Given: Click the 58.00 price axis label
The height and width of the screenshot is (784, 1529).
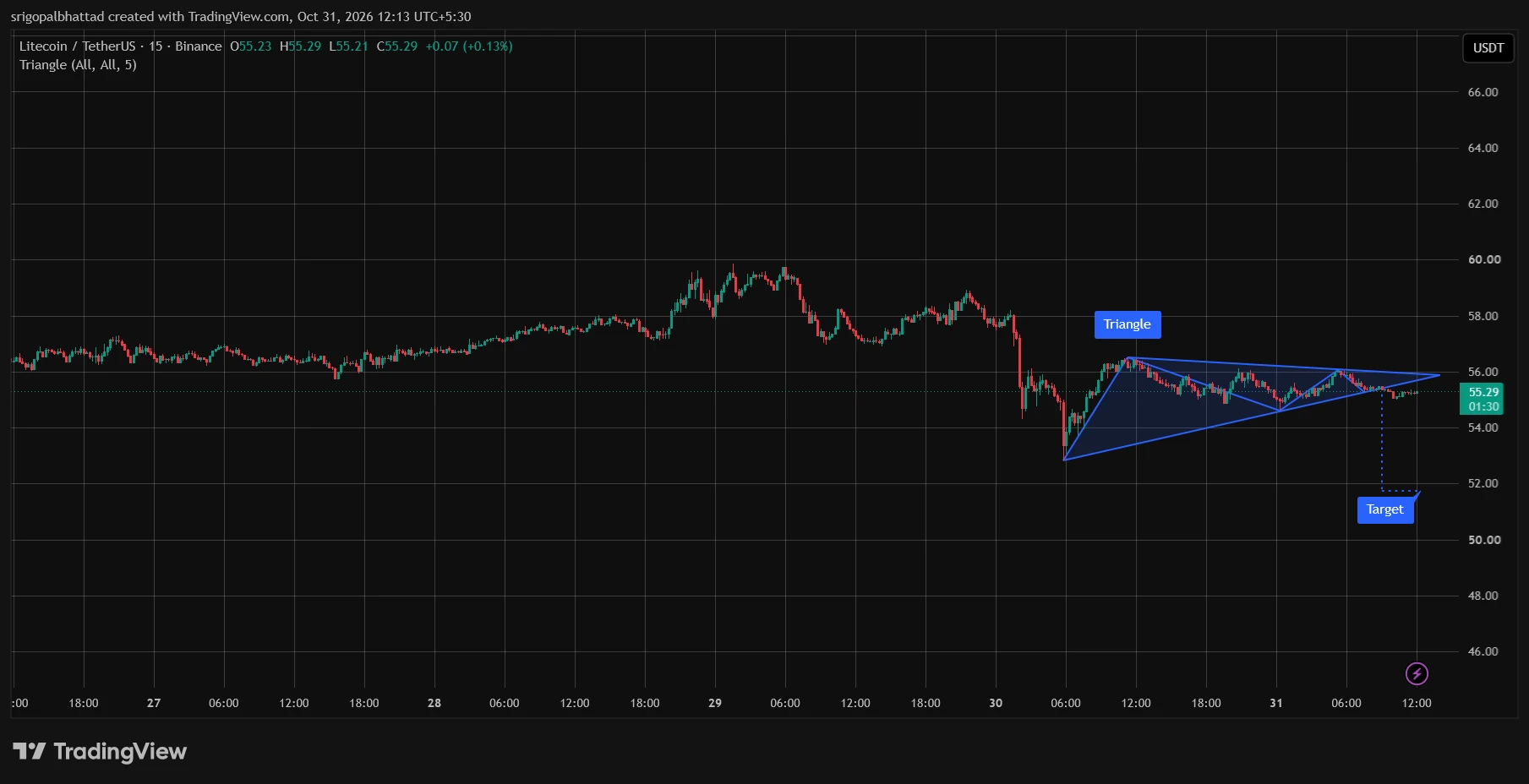Looking at the screenshot, I should click(x=1483, y=316).
